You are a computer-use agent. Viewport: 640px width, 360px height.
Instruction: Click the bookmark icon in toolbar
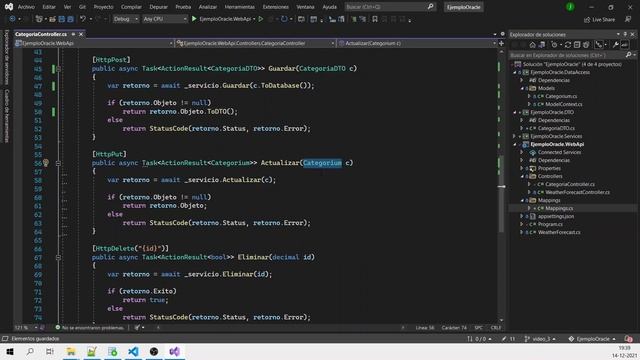click(x=375, y=19)
